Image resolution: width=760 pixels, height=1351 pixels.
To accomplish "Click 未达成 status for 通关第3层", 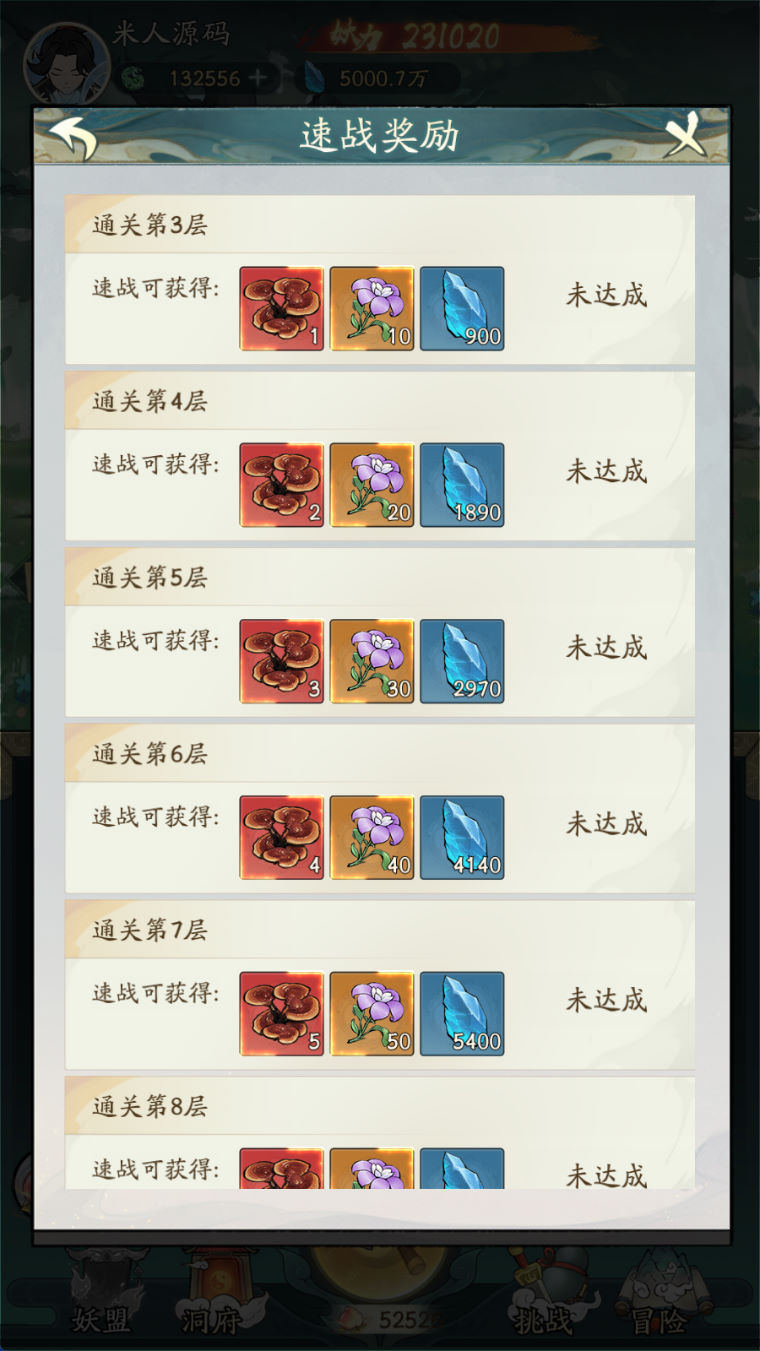I will pos(607,295).
